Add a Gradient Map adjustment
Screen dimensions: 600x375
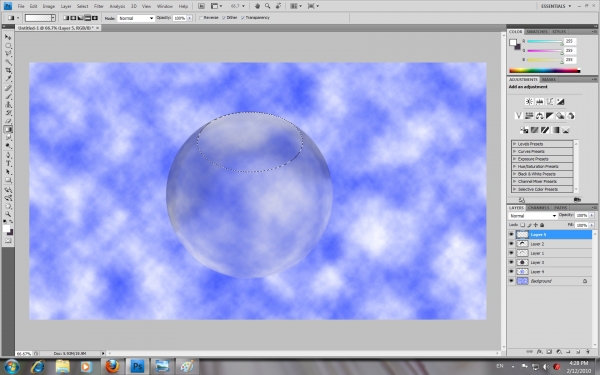click(x=555, y=130)
